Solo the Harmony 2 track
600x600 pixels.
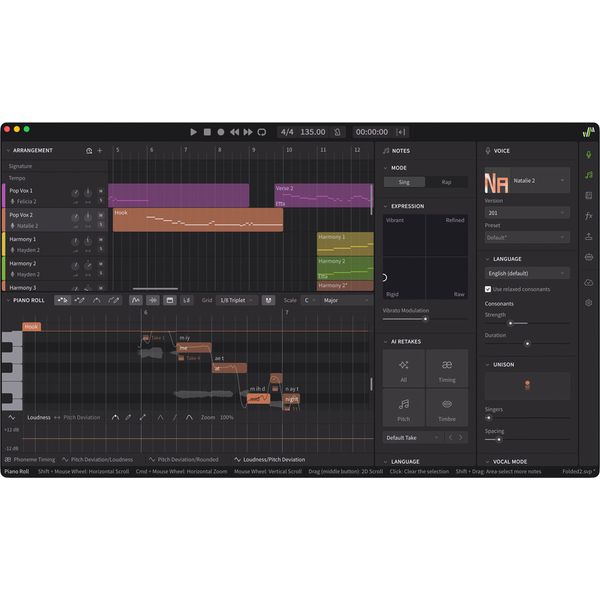pos(101,273)
